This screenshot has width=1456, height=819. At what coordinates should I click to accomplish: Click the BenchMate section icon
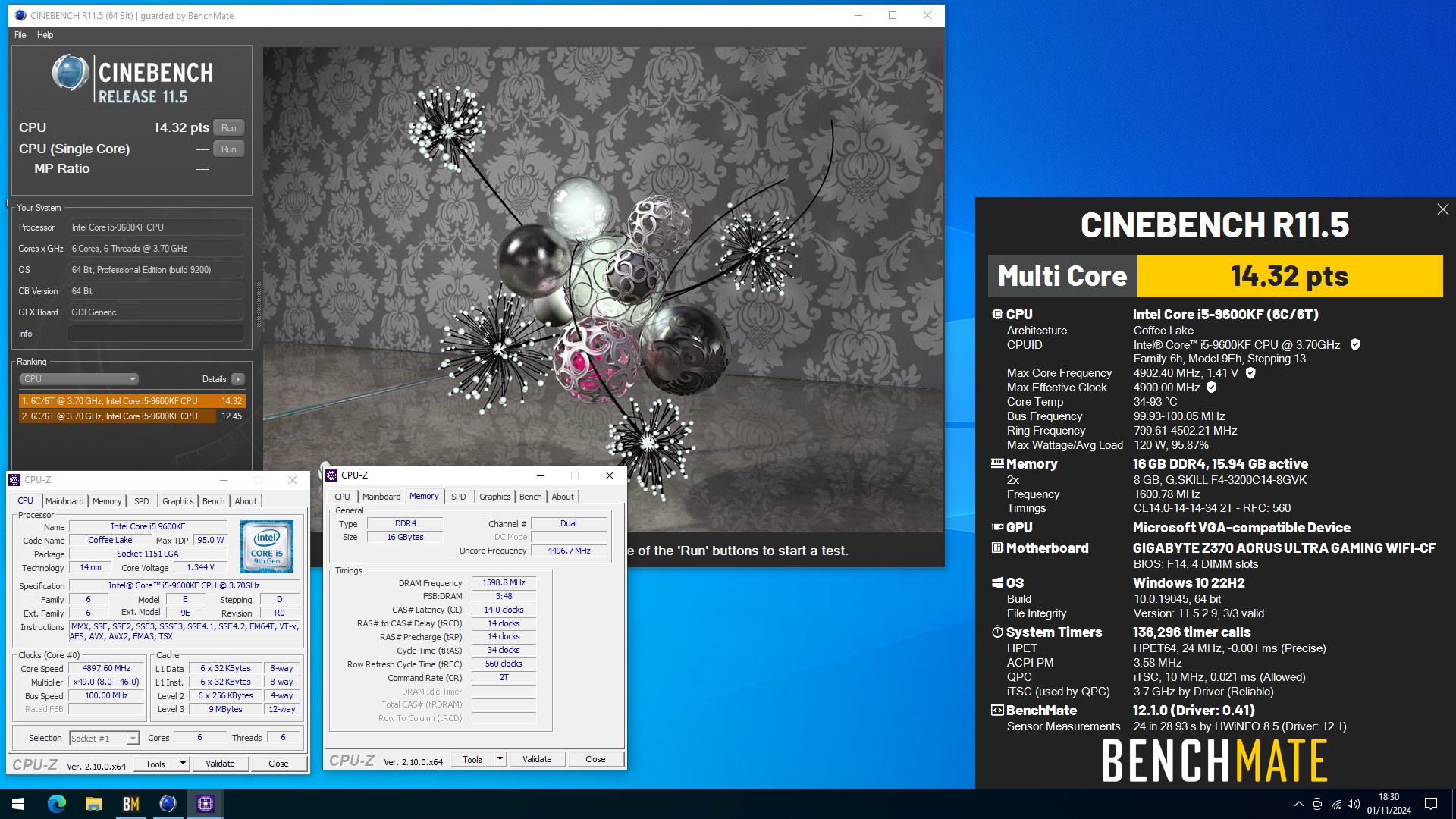[997, 710]
